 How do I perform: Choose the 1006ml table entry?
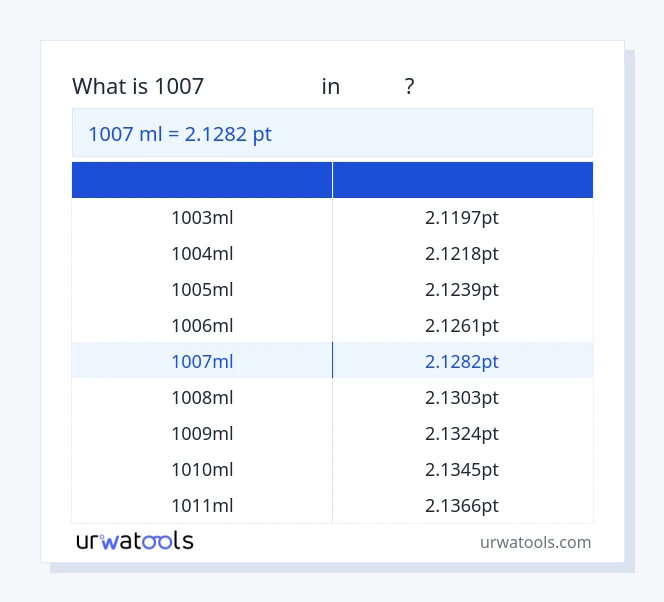[x=202, y=325]
